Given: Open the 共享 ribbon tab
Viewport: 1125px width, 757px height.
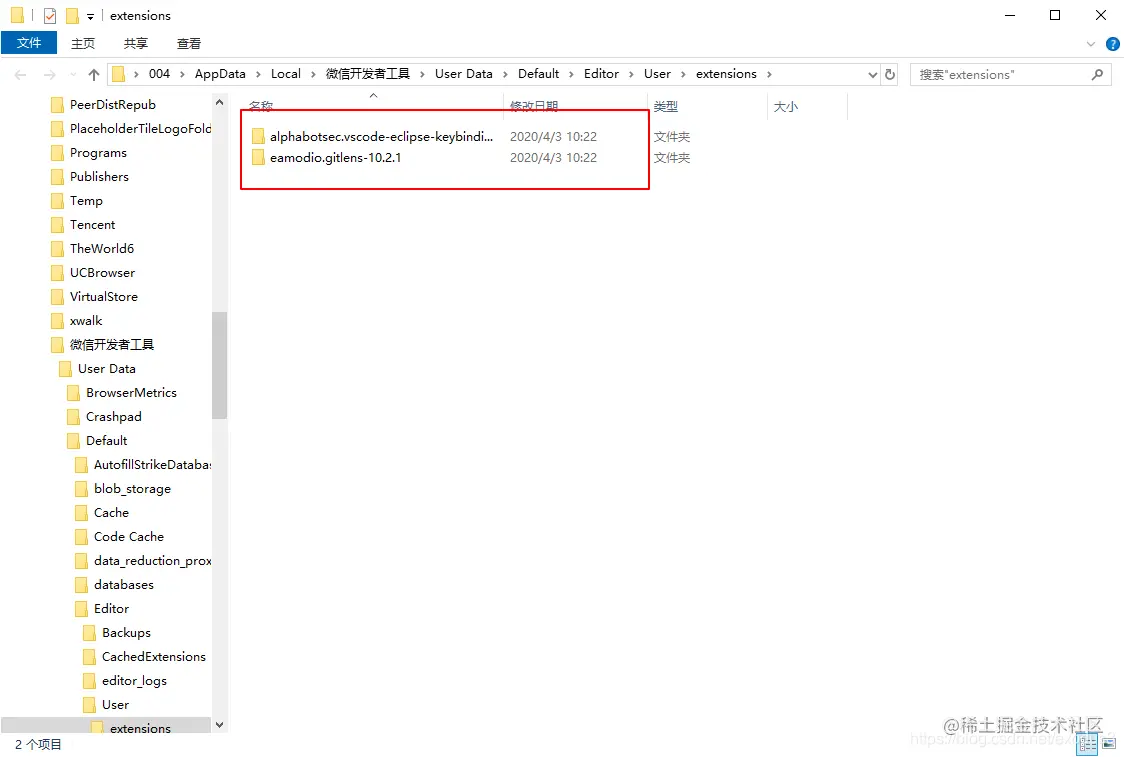Looking at the screenshot, I should click(x=135, y=43).
